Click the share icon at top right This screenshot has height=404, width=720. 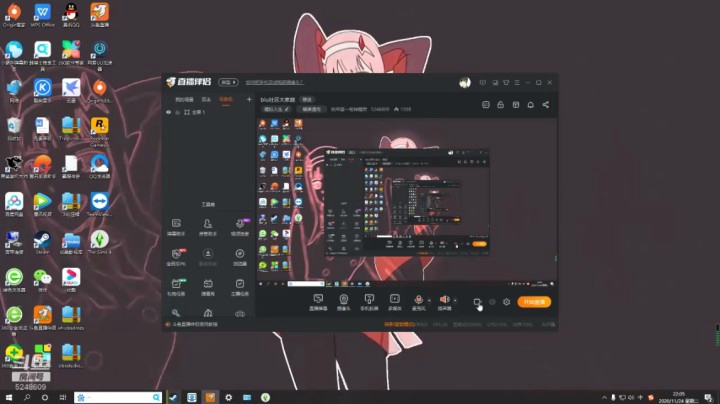pos(546,105)
